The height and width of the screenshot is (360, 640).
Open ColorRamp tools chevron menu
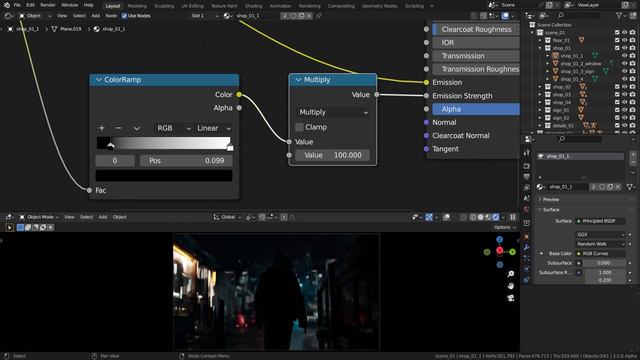pyautogui.click(x=136, y=128)
